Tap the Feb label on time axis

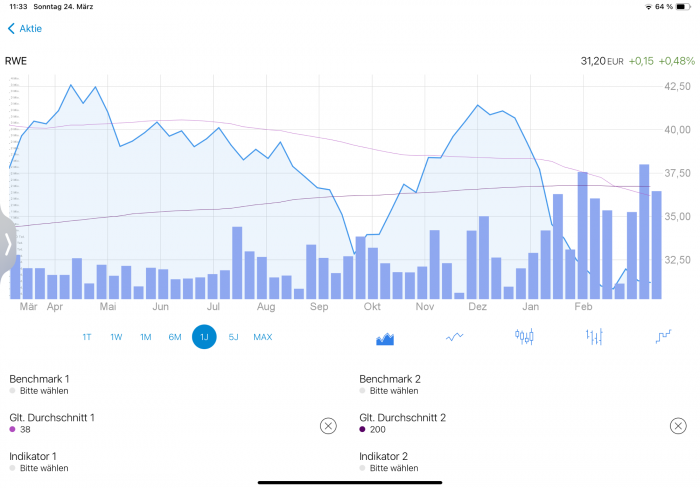coord(583,307)
